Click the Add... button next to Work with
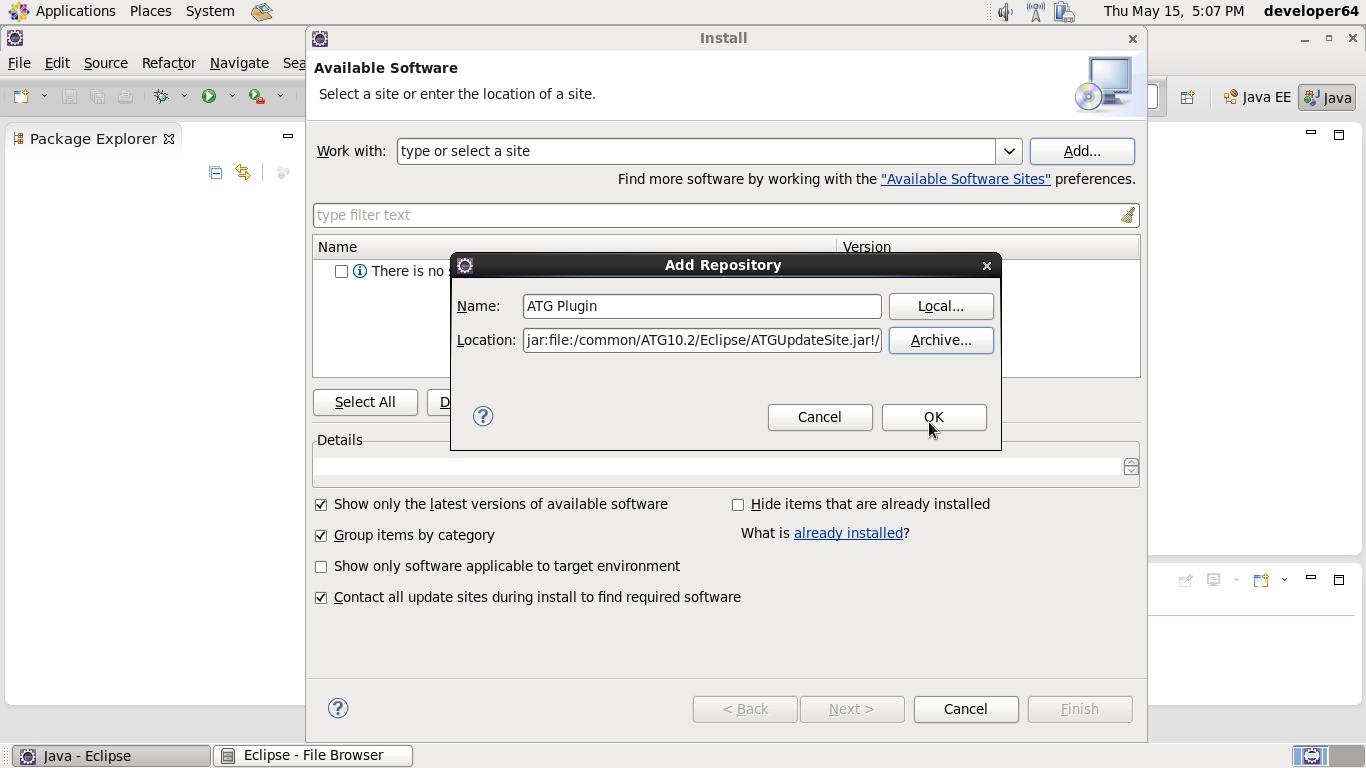 [x=1082, y=151]
